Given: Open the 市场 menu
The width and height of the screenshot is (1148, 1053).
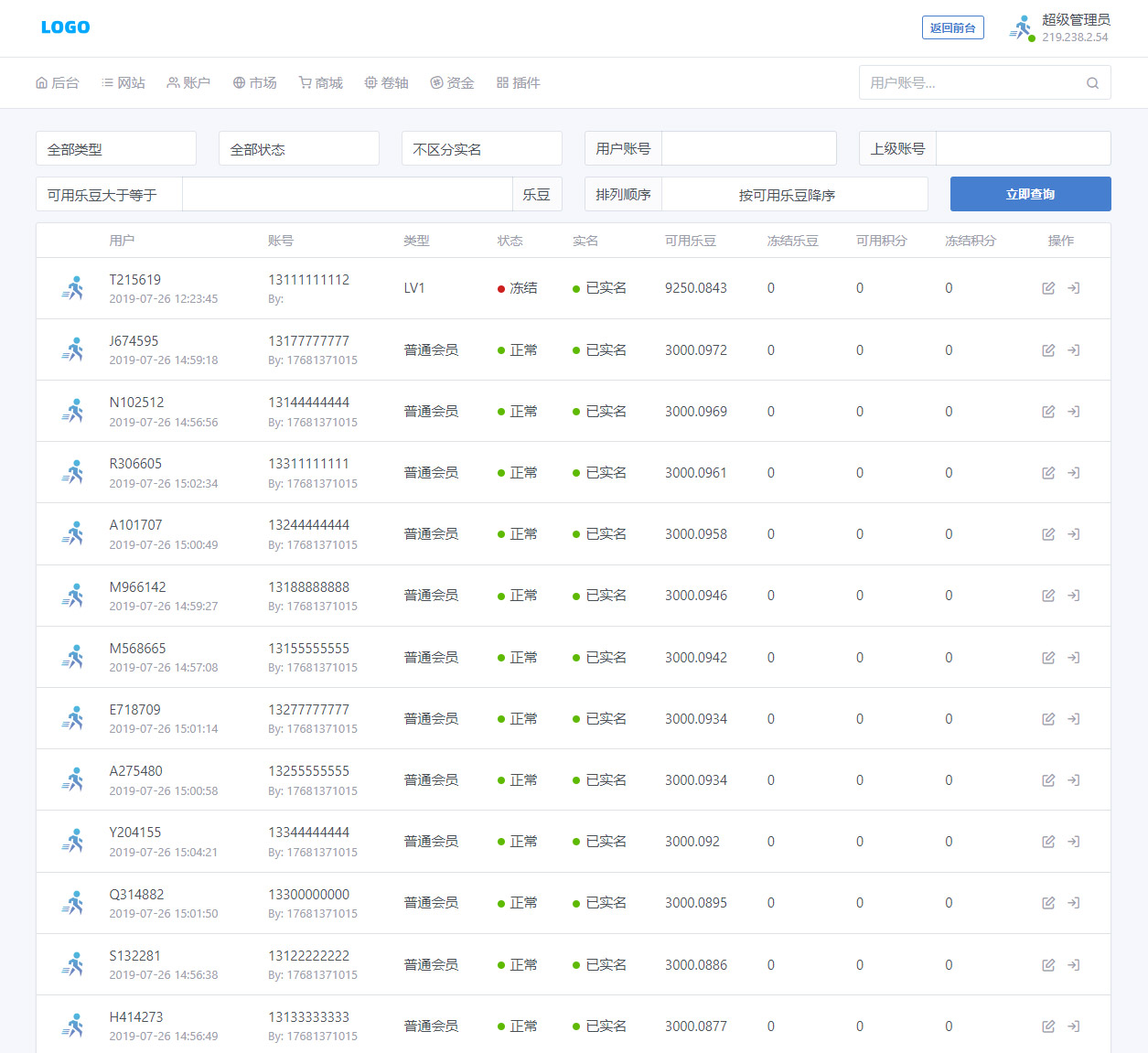Looking at the screenshot, I should coord(254,83).
